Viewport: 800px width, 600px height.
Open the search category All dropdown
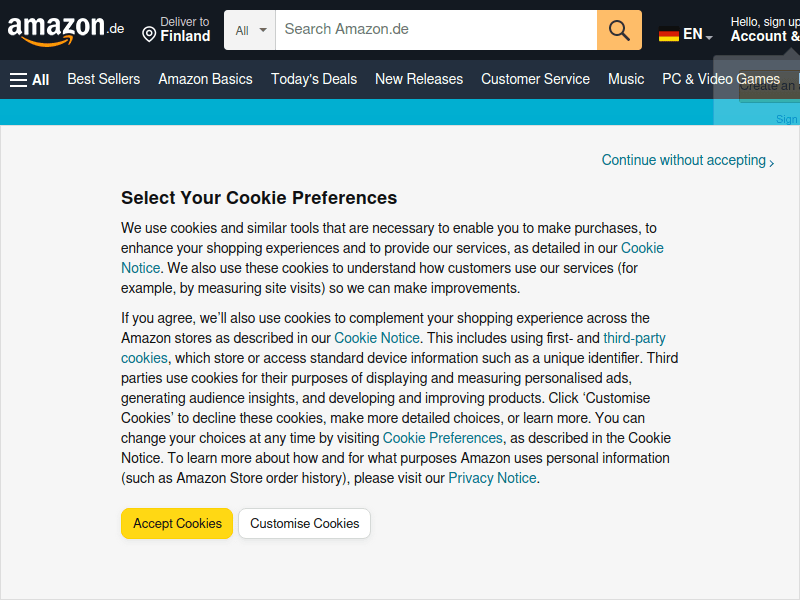[x=250, y=30]
